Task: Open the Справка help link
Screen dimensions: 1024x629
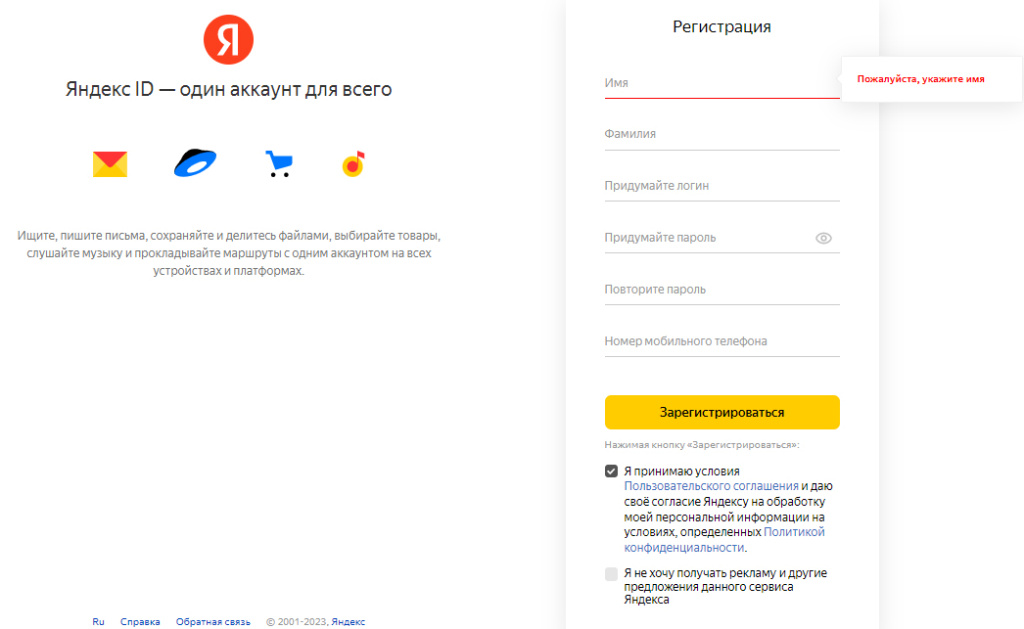Action: (x=140, y=622)
